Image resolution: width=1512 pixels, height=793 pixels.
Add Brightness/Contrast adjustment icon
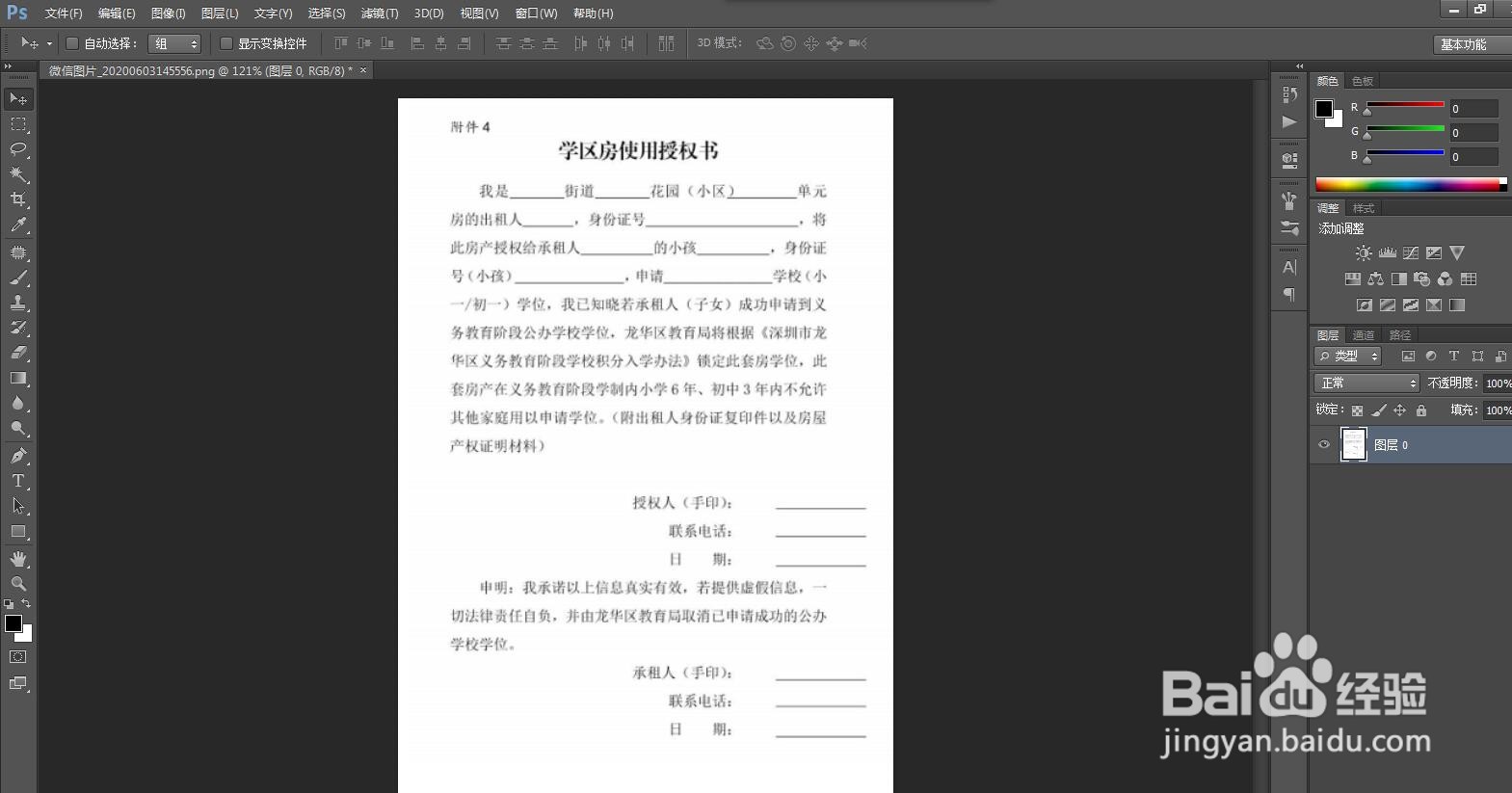(1364, 252)
